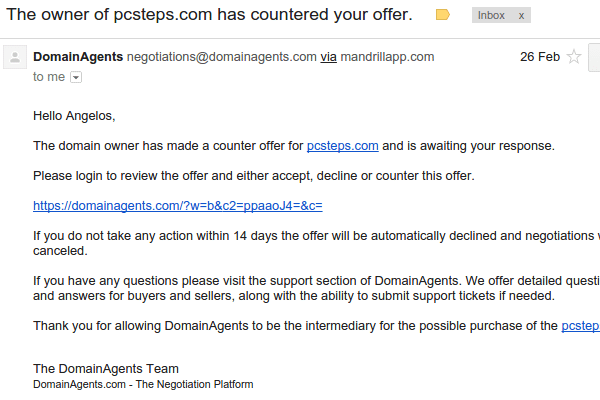Open the domainagents.com offer review URL
Screen dimensions: 600x400
(177, 206)
